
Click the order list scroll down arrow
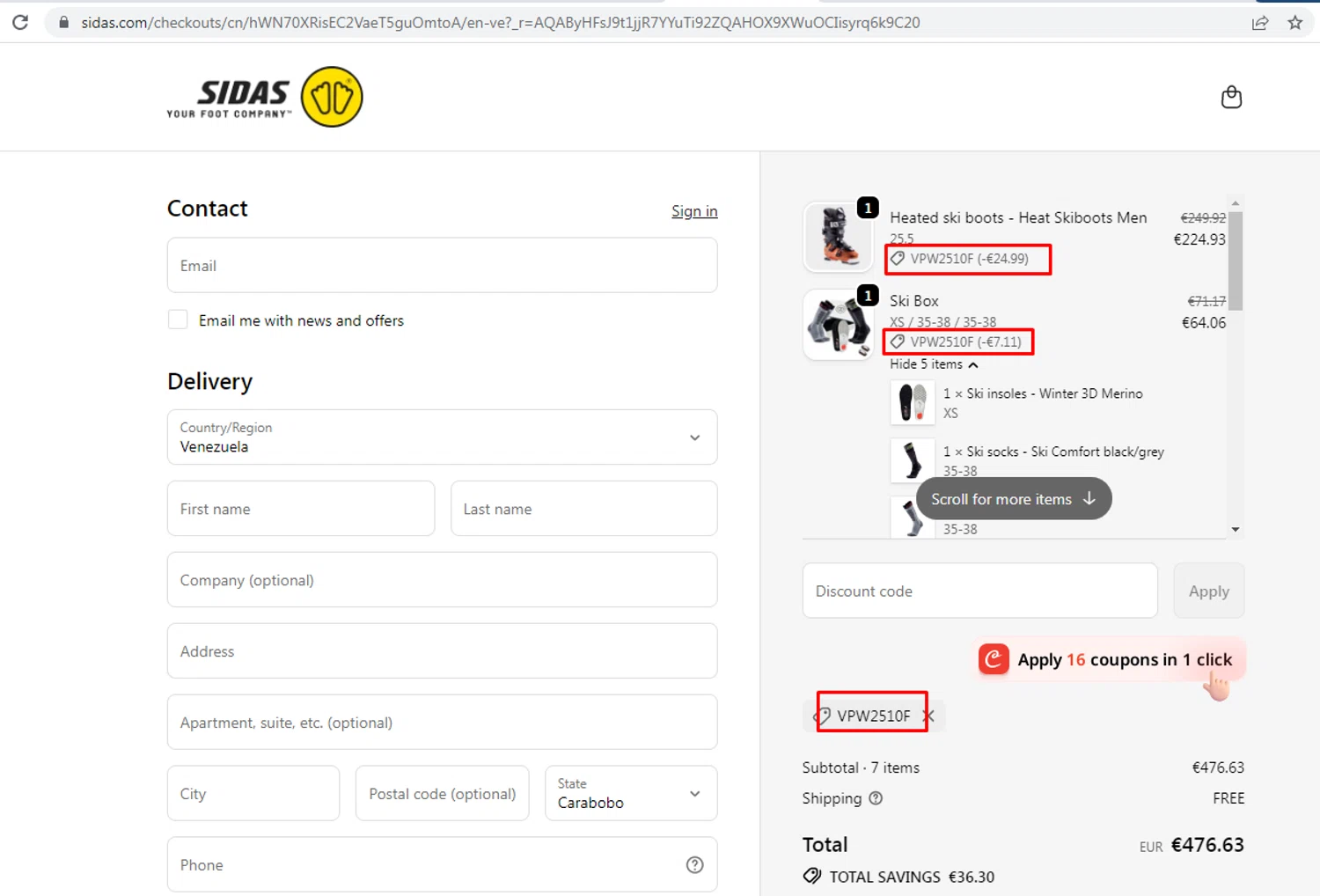point(1235,529)
